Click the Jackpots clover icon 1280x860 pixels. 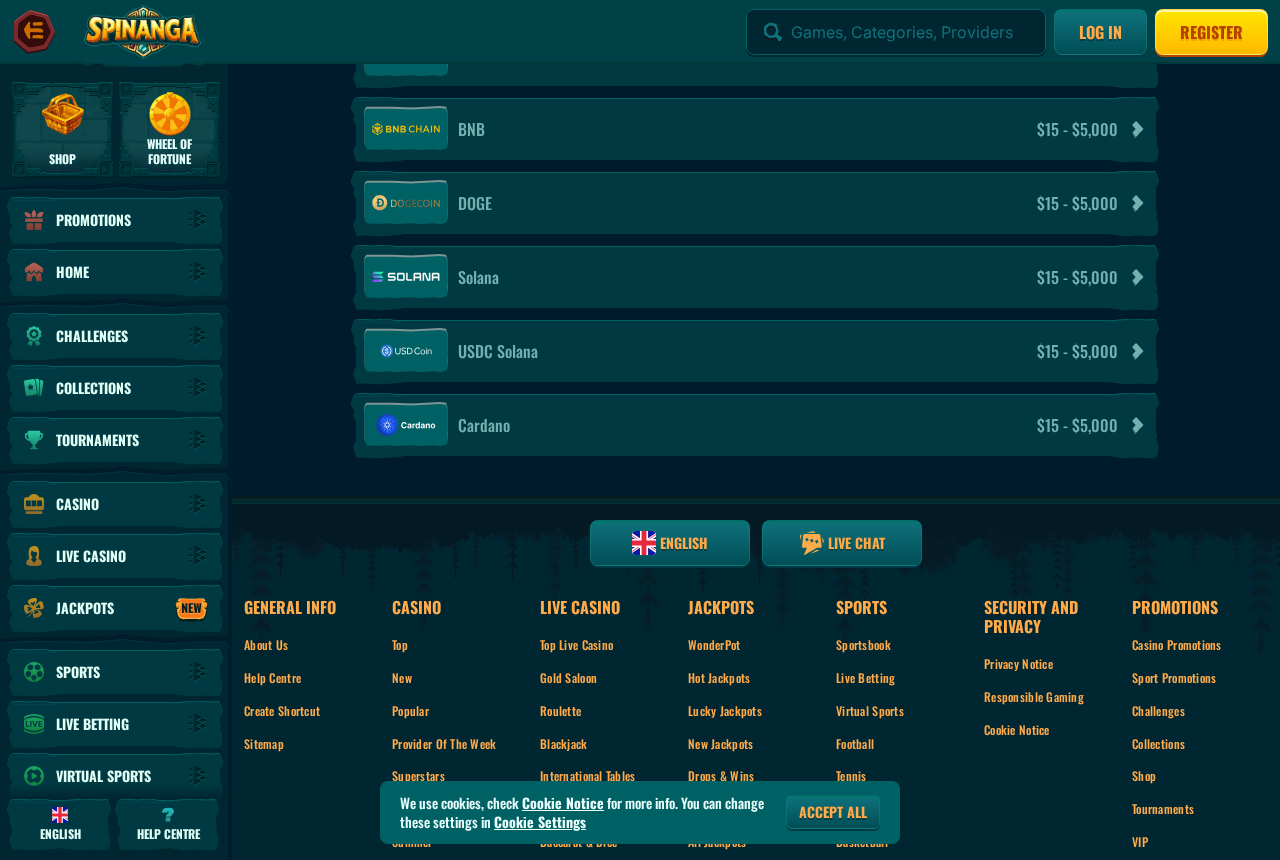coord(34,608)
